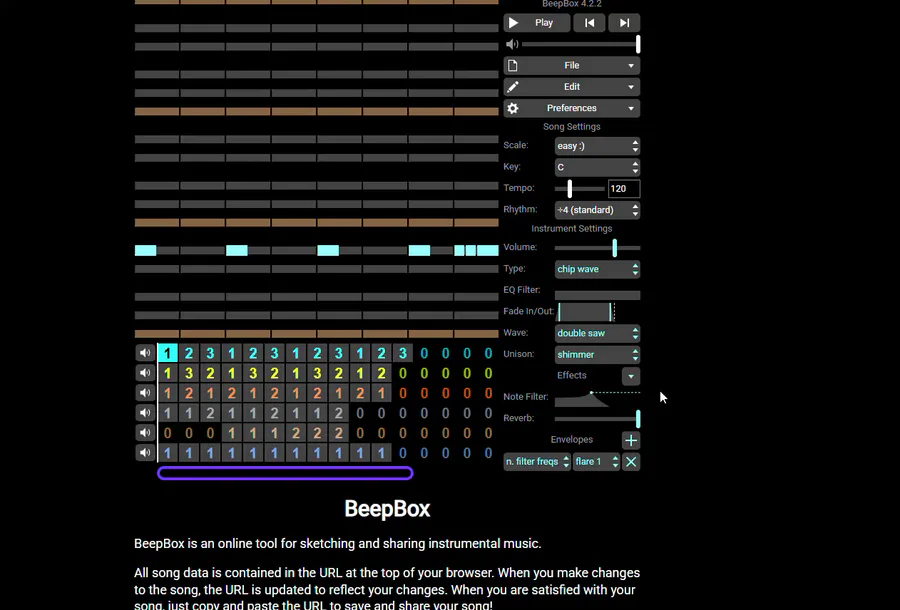Skip to the next bar
Screen dimensions: 900x610
tap(624, 23)
